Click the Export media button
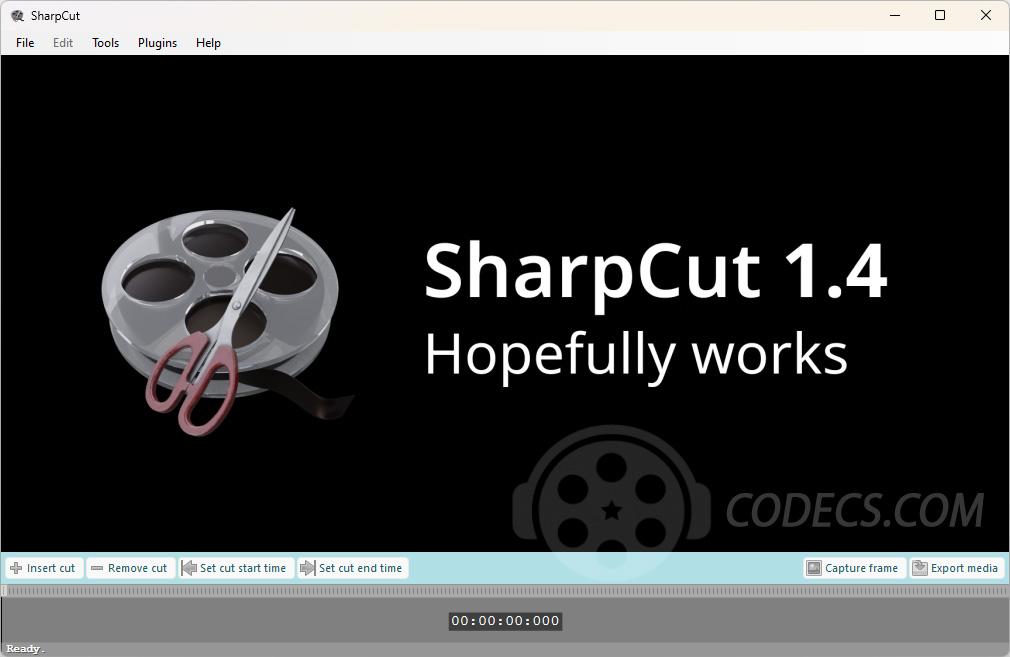This screenshot has height=657, width=1010. click(957, 568)
